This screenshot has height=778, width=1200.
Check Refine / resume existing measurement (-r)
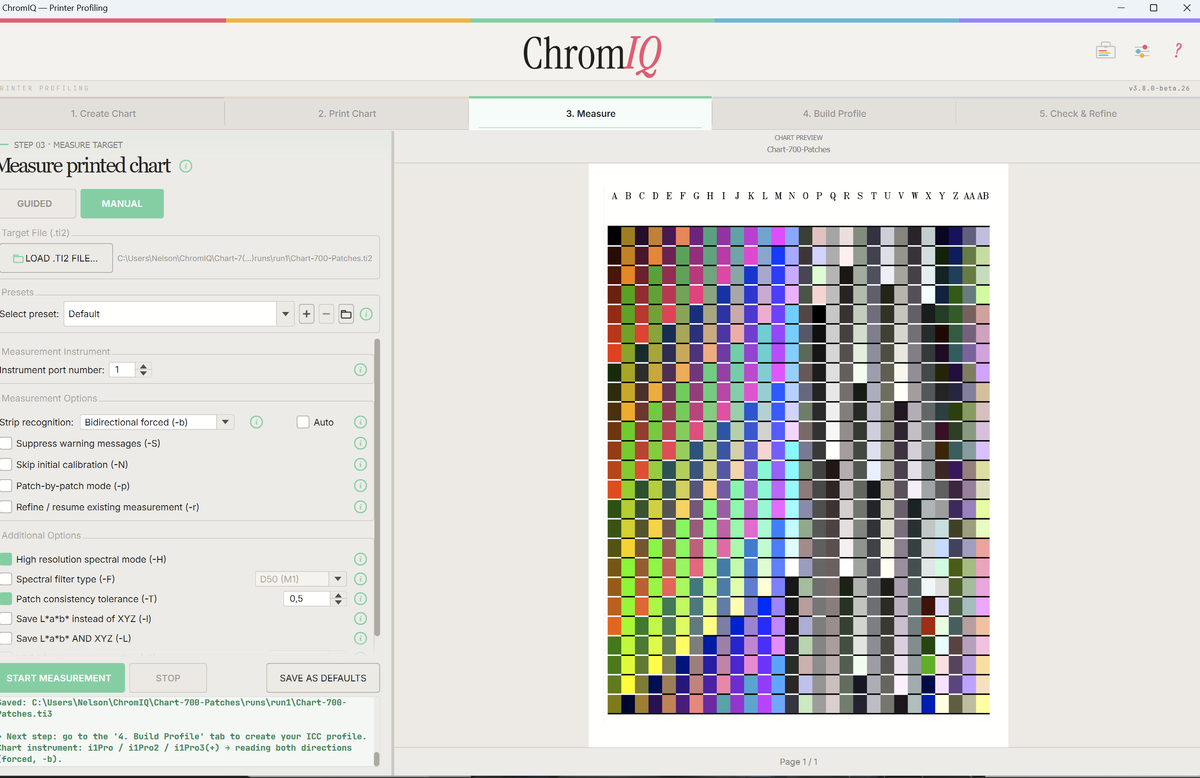click(6, 507)
